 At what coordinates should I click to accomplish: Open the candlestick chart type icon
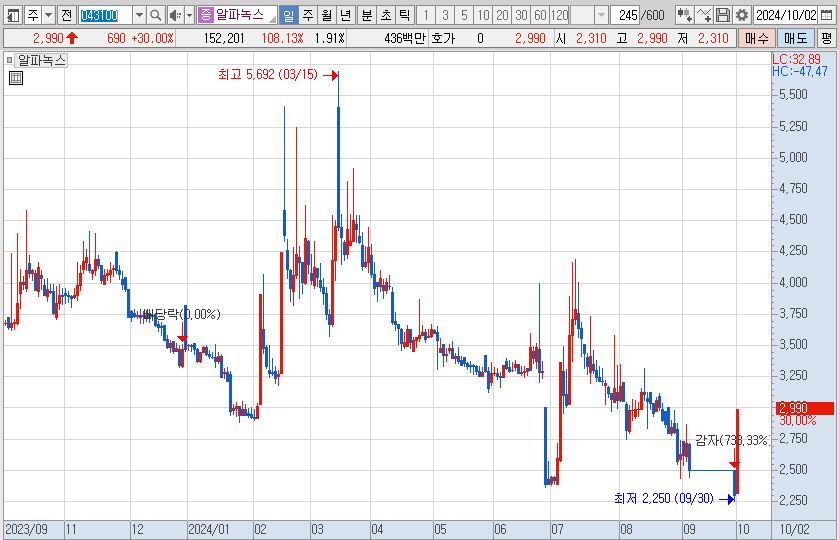[x=683, y=15]
